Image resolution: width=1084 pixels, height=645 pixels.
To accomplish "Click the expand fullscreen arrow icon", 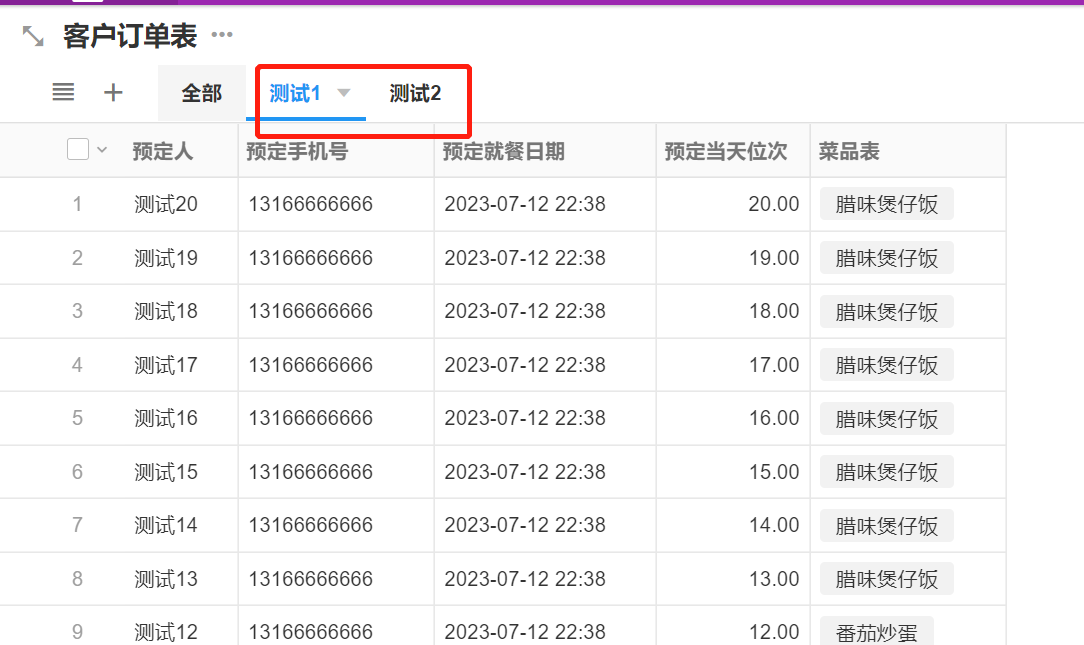I will tap(32, 36).
